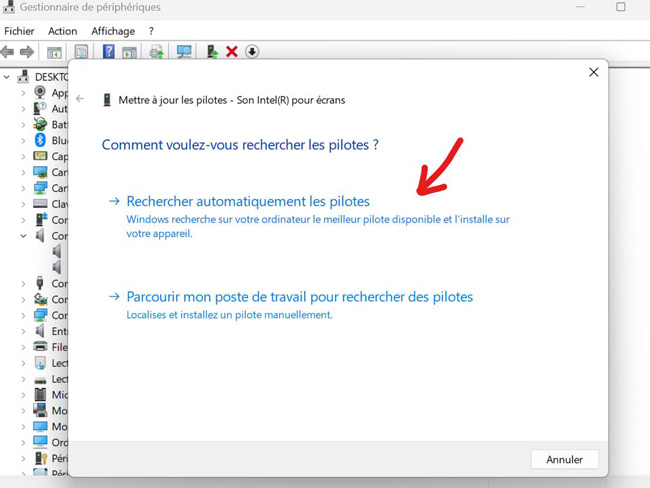This screenshot has width=650, height=488.
Task: Select the Cla tree row label
Action: [60, 204]
